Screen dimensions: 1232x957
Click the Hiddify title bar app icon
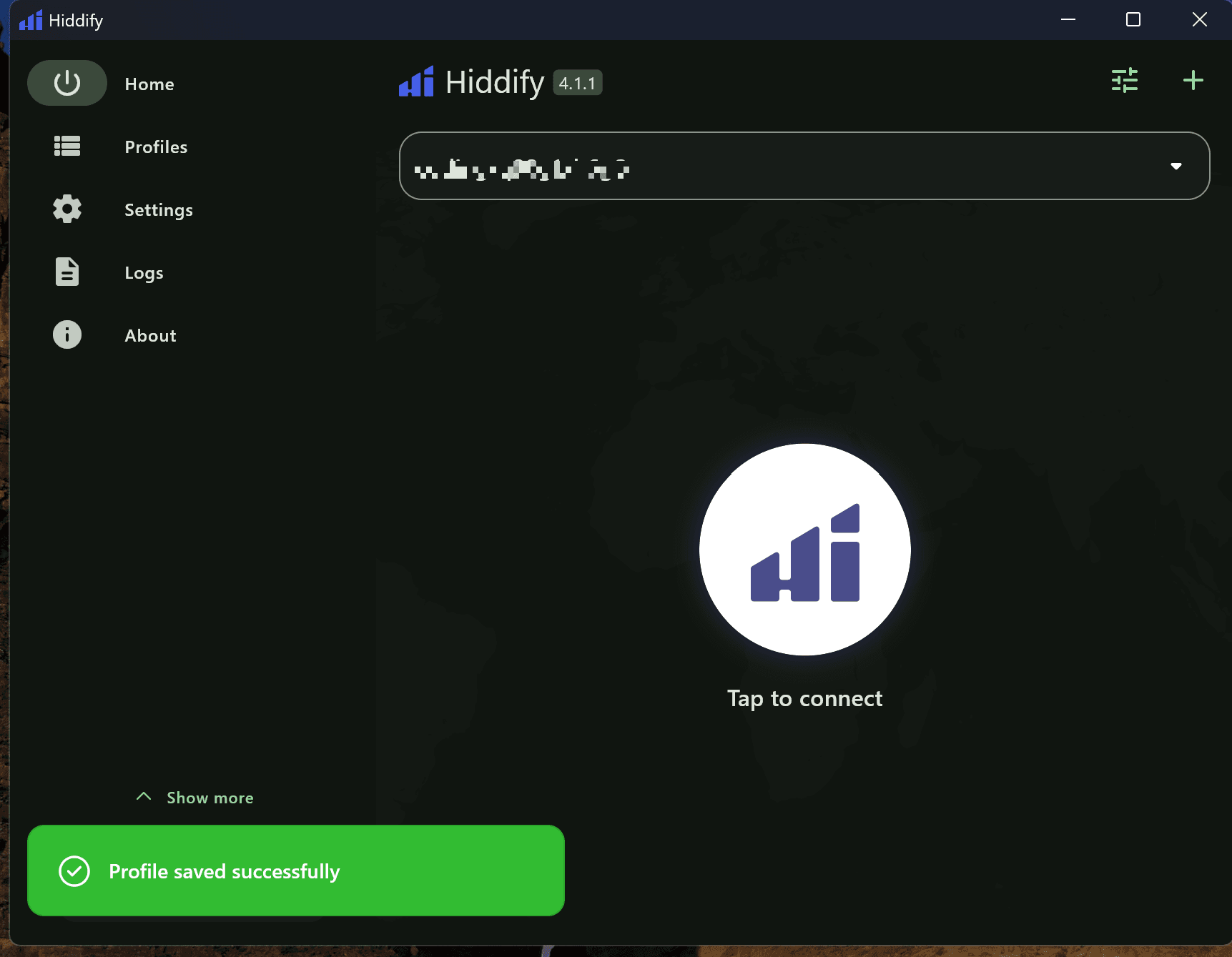[x=31, y=20]
